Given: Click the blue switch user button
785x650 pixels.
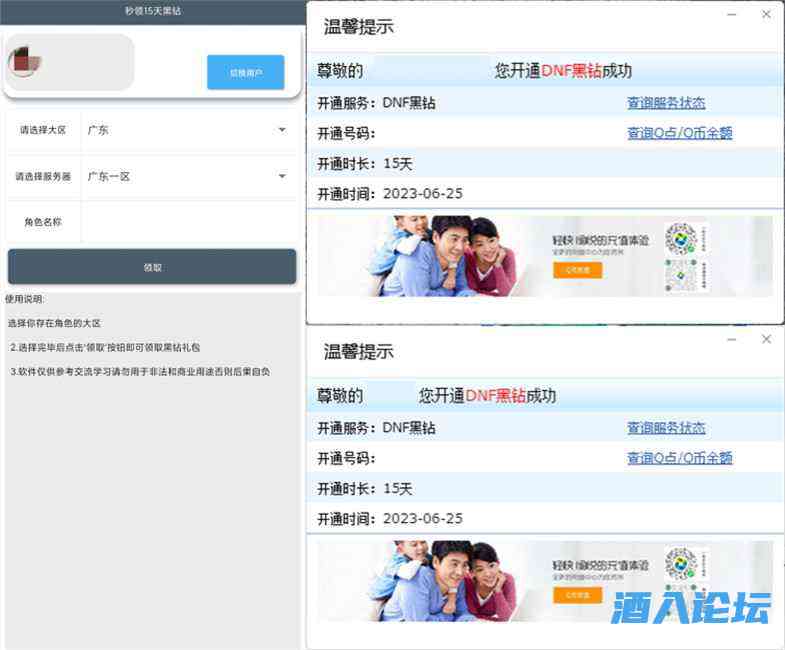Looking at the screenshot, I should click(245, 73).
